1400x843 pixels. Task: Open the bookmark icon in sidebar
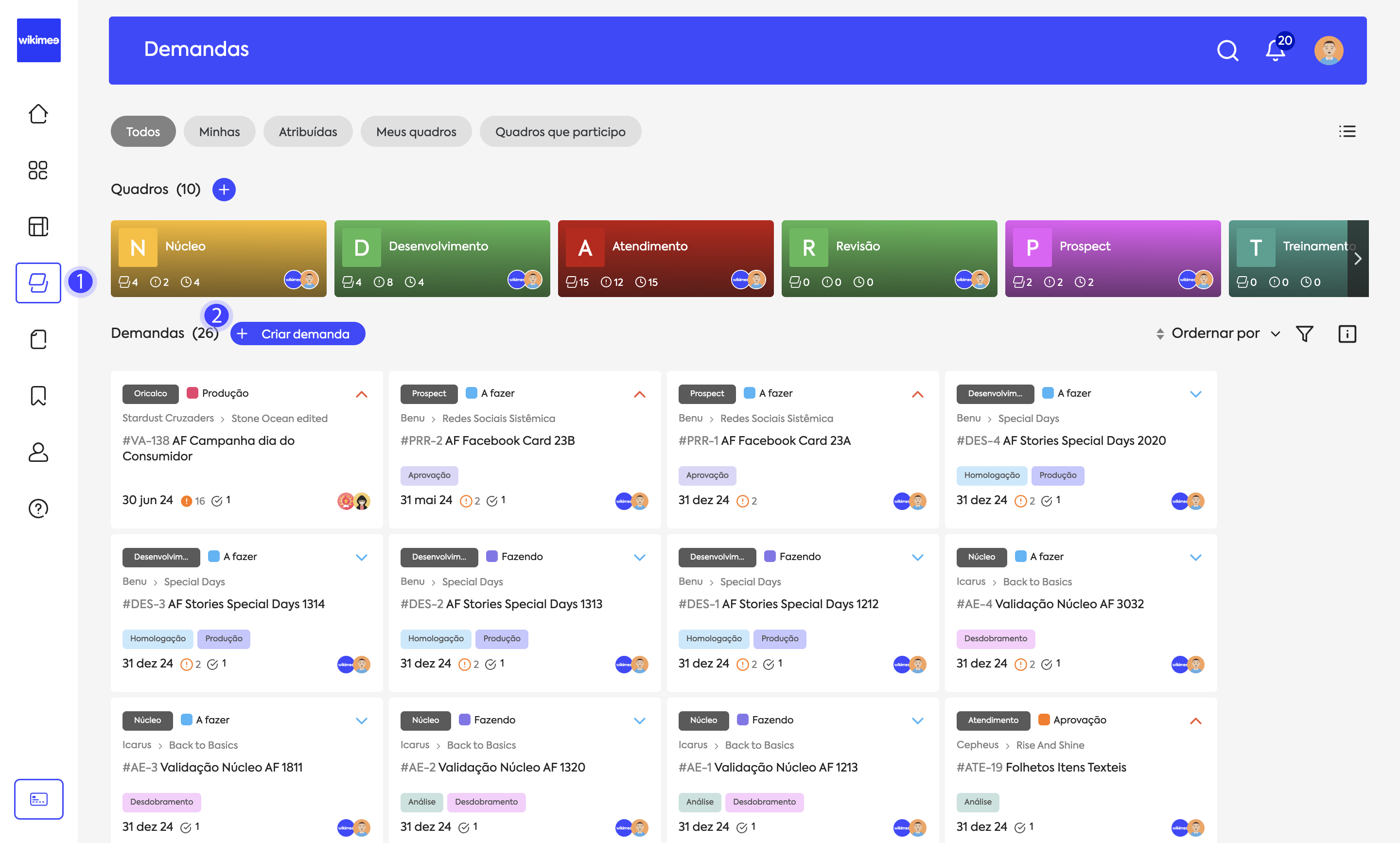(38, 395)
